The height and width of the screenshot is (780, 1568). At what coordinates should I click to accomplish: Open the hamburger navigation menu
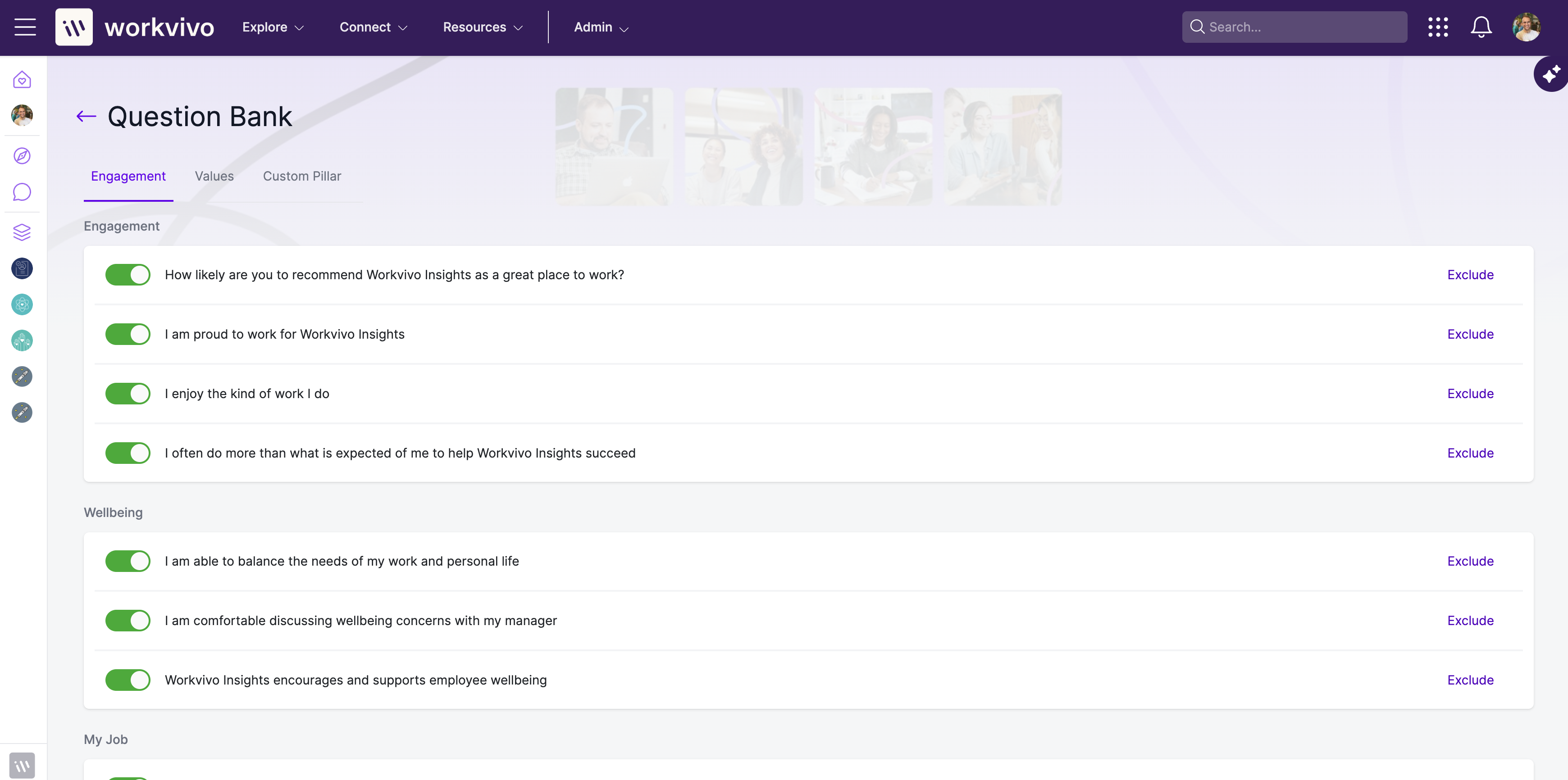pyautogui.click(x=25, y=27)
